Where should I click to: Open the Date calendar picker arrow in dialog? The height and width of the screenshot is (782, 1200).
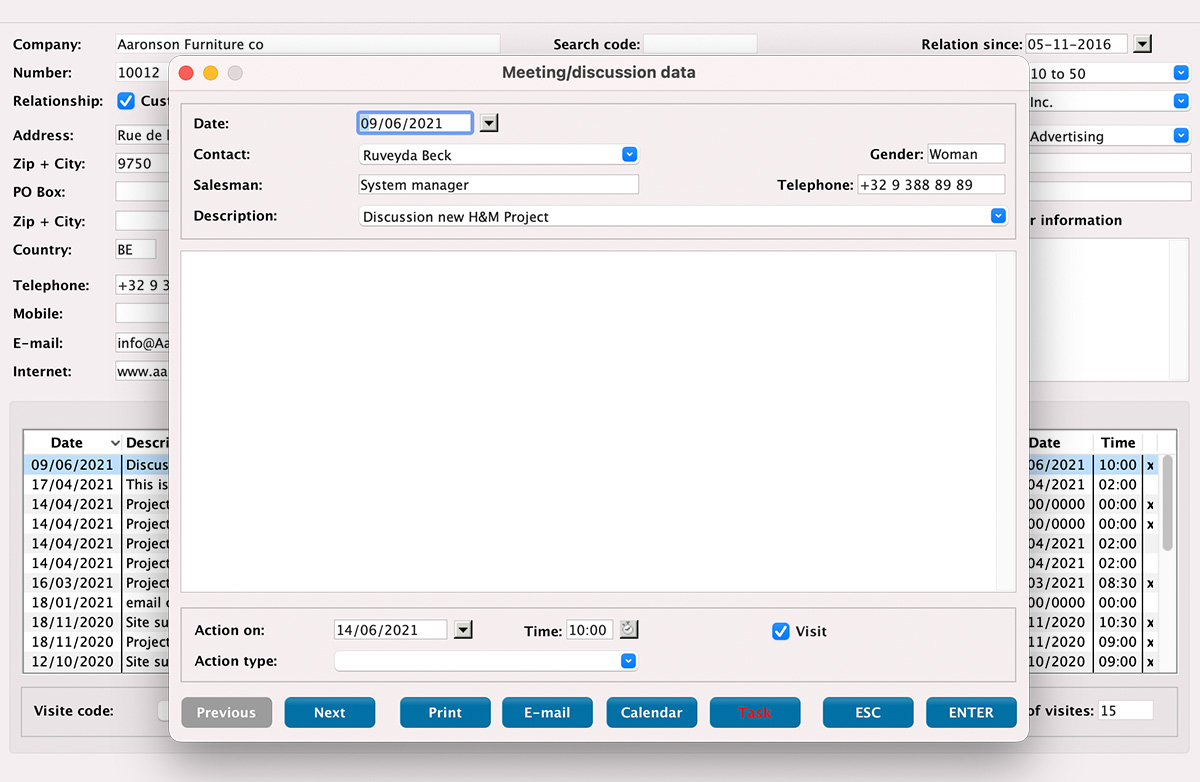tap(488, 123)
